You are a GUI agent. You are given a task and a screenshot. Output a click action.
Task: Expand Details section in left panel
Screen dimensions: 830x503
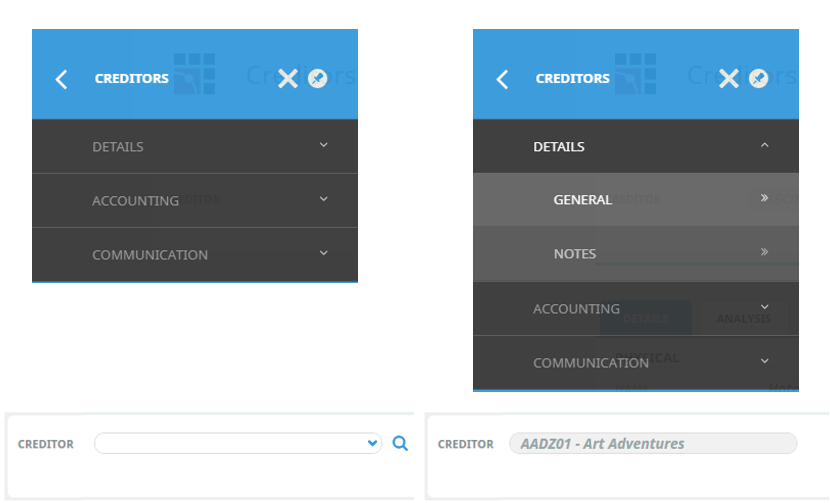(323, 146)
